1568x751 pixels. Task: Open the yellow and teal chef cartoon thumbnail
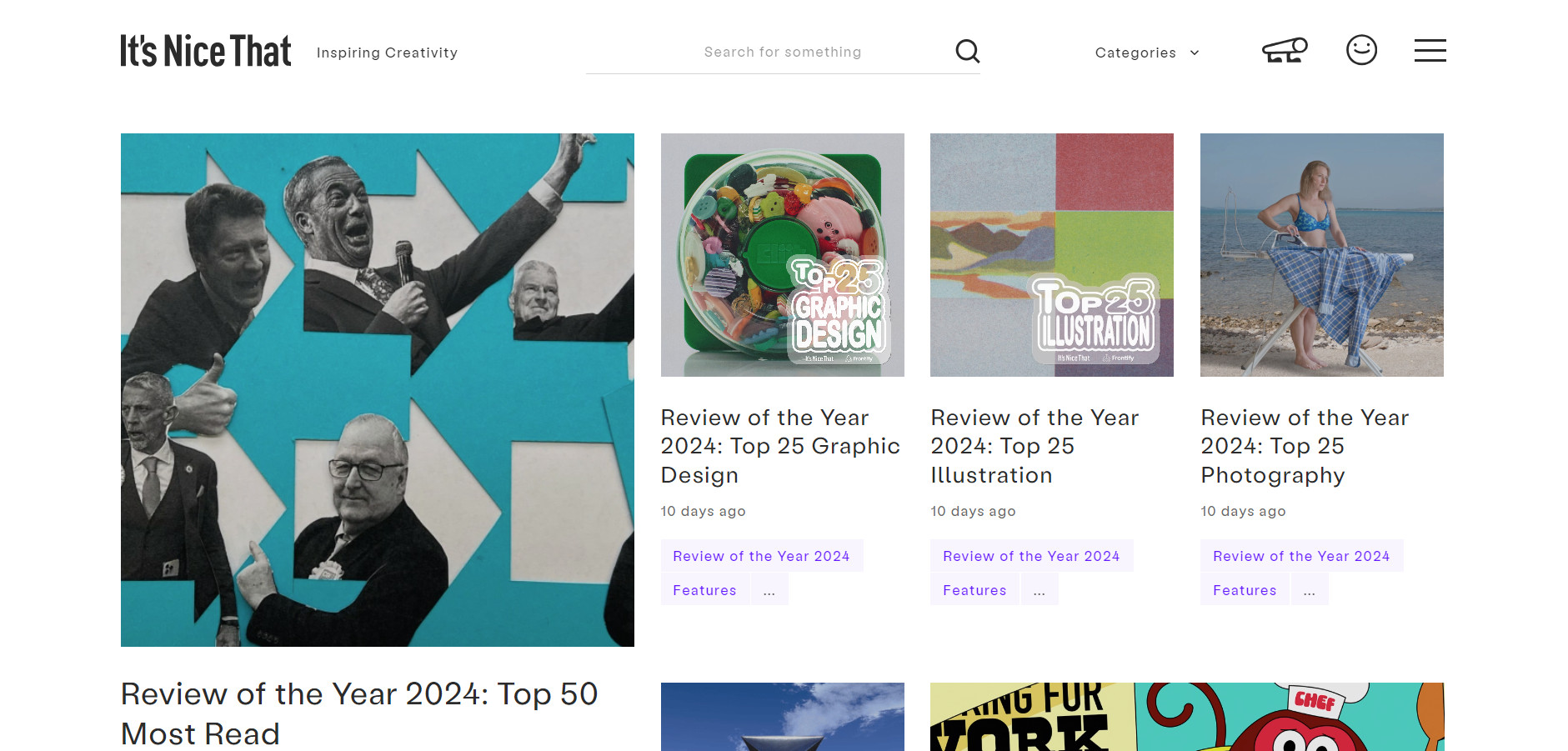(1187, 717)
